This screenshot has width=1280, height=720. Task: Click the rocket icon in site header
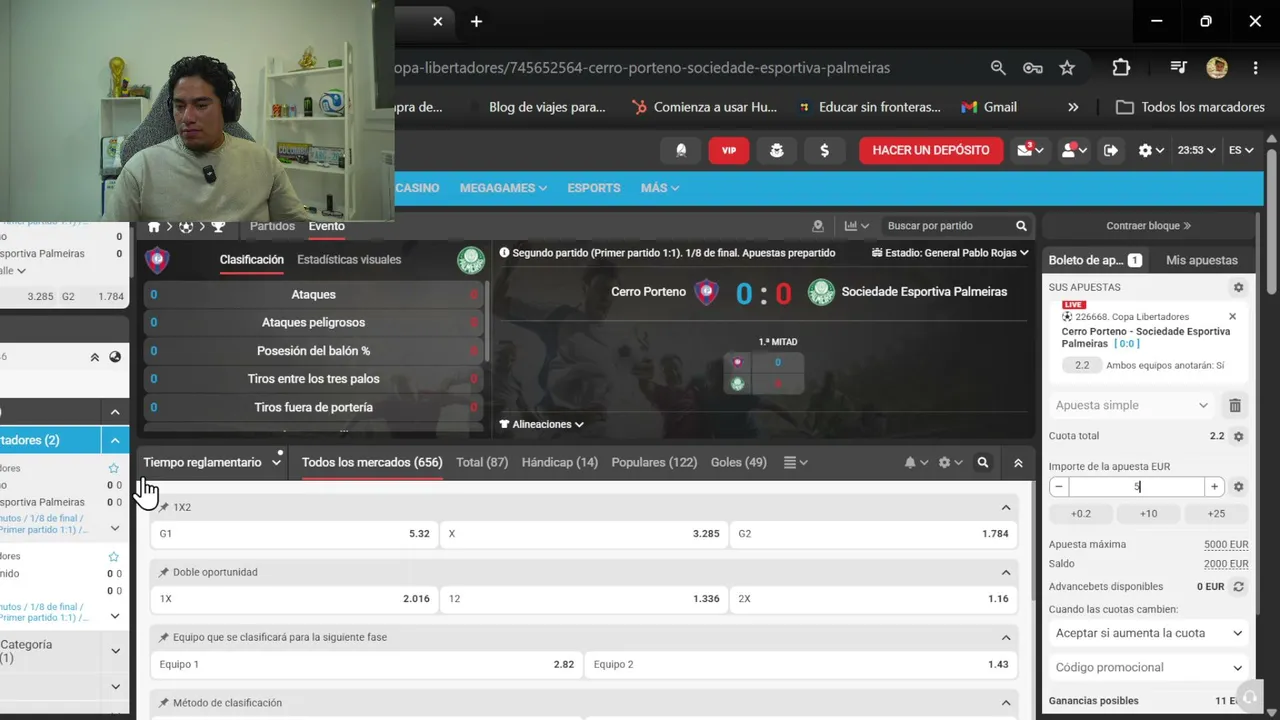pyautogui.click(x=681, y=150)
